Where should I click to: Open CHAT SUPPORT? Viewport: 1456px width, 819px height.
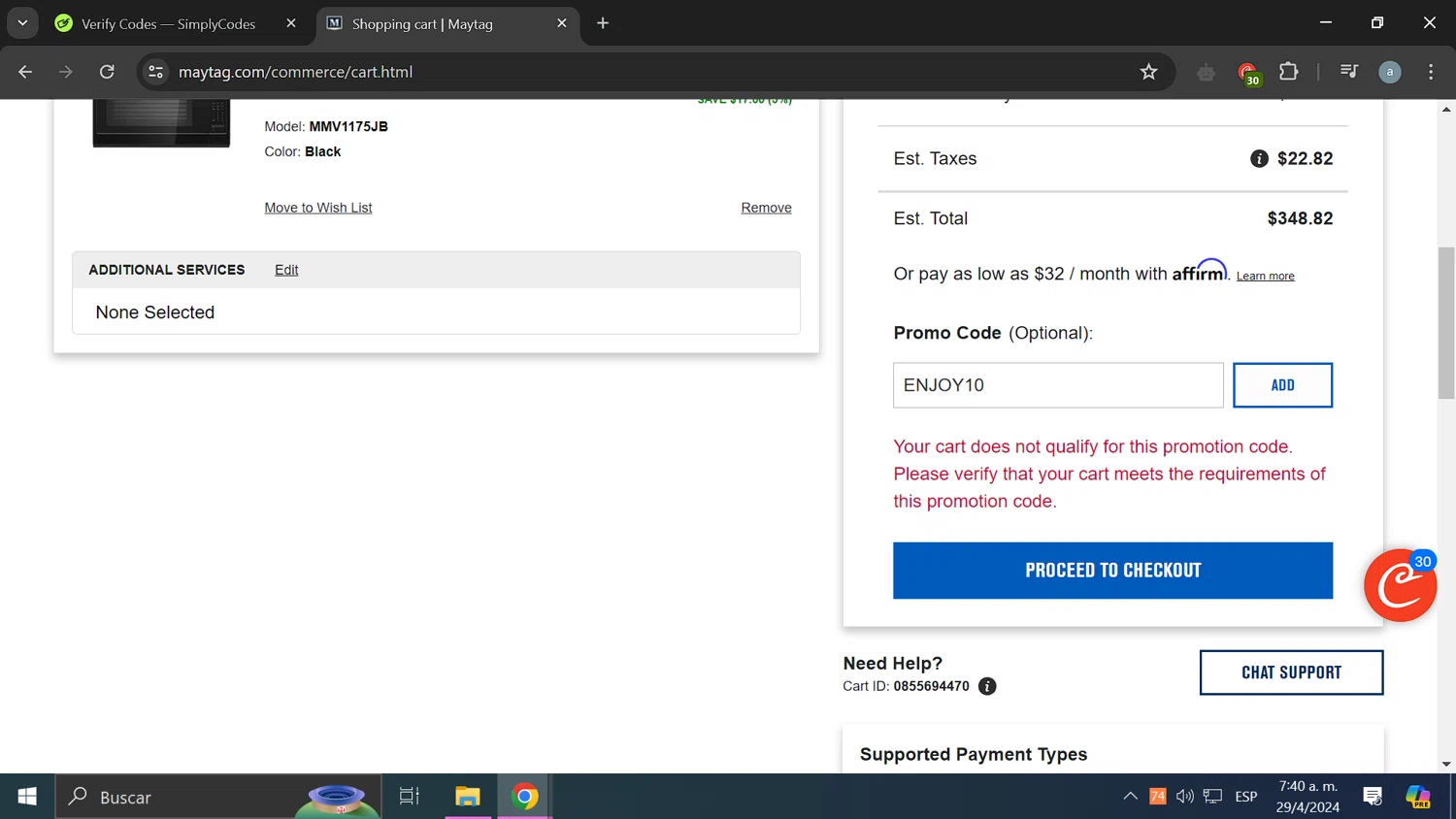tap(1291, 672)
